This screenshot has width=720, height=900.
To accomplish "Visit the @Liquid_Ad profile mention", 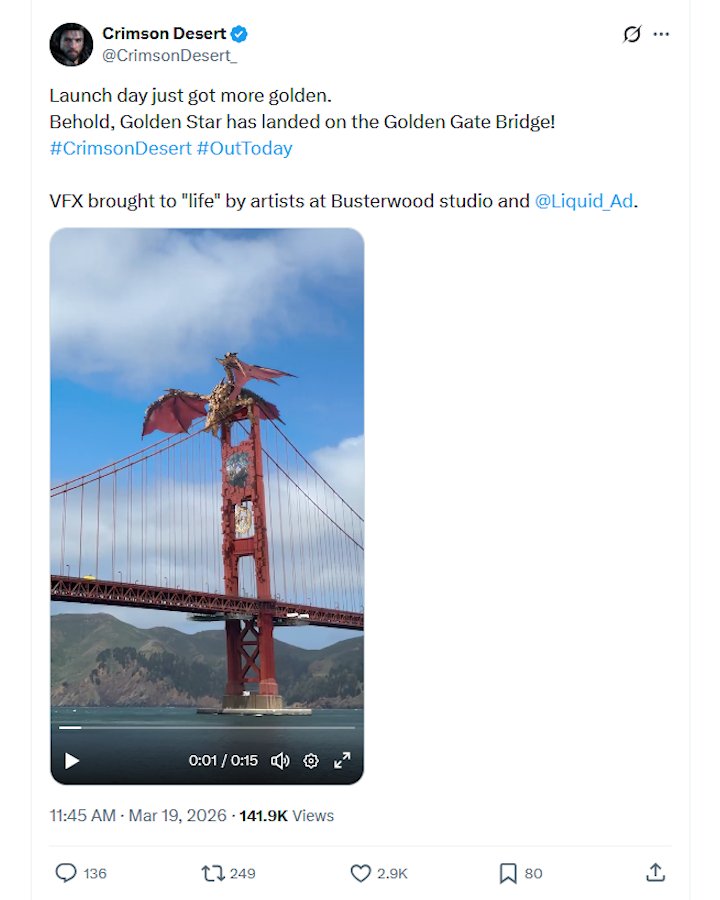I will tap(584, 201).
